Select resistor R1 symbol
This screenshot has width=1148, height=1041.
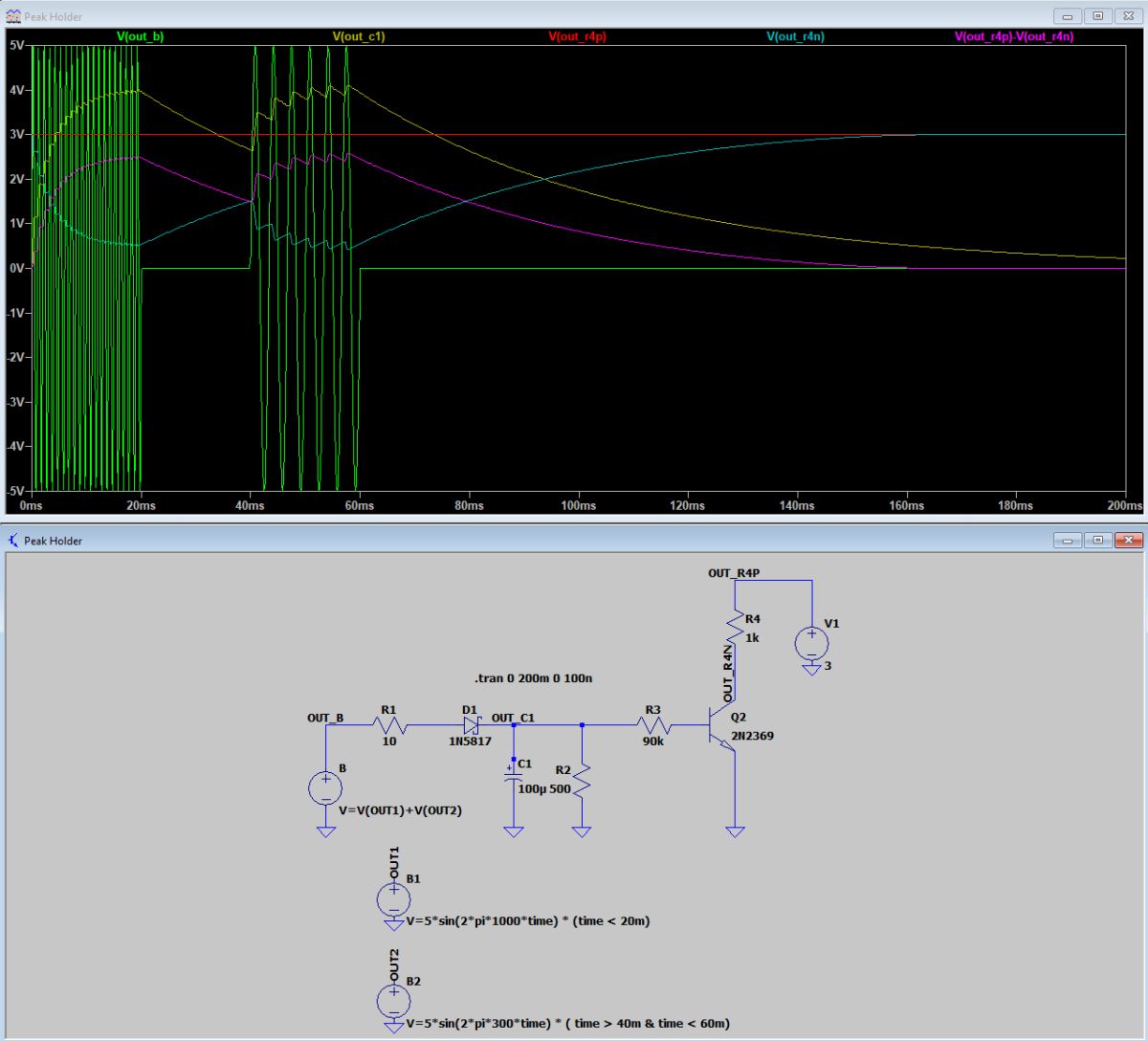pos(388,726)
